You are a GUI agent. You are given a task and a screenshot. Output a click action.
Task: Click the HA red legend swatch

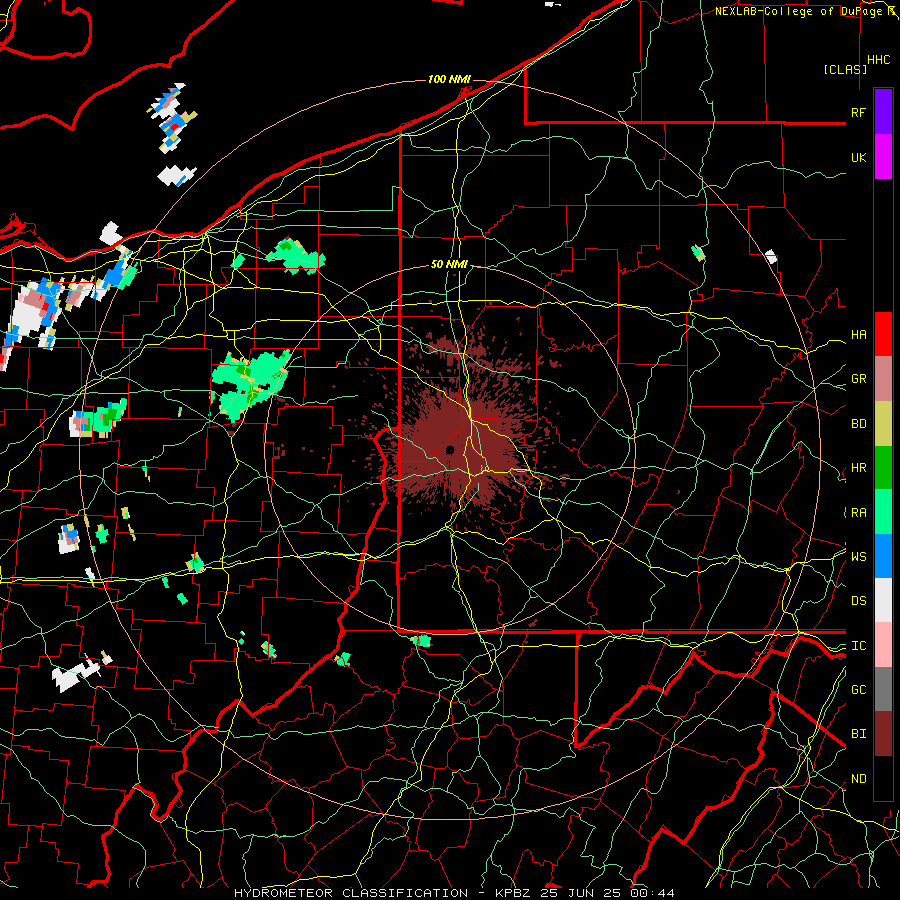[883, 334]
